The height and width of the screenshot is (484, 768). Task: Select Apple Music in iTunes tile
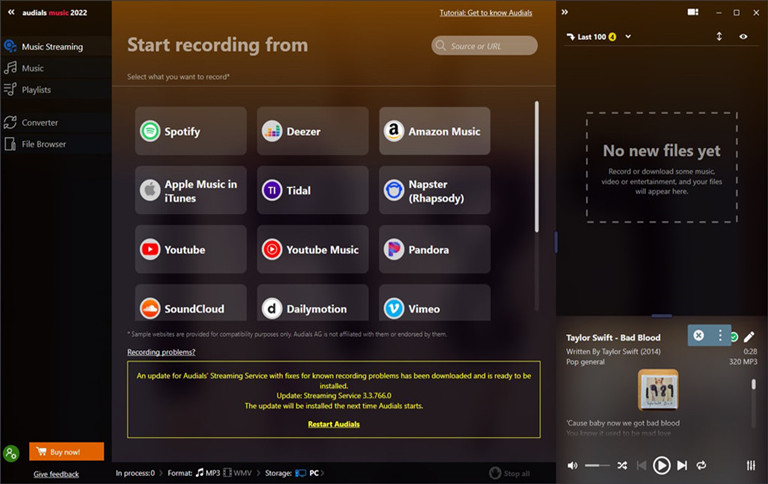coord(191,191)
